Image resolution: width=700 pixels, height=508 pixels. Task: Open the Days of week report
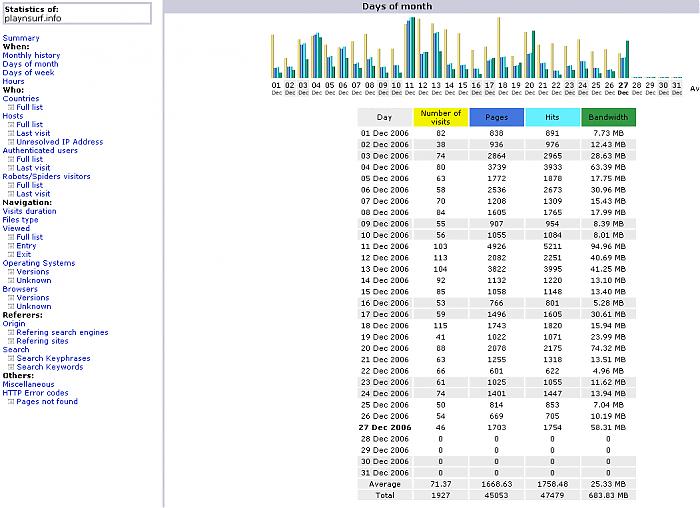click(28, 73)
